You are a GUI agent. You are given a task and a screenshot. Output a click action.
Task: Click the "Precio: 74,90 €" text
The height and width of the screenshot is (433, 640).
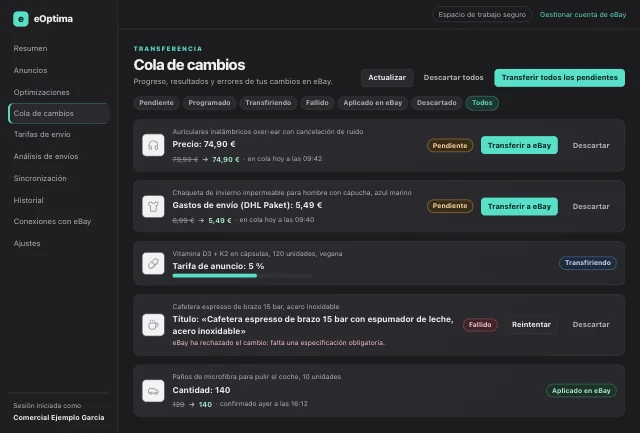pos(204,144)
